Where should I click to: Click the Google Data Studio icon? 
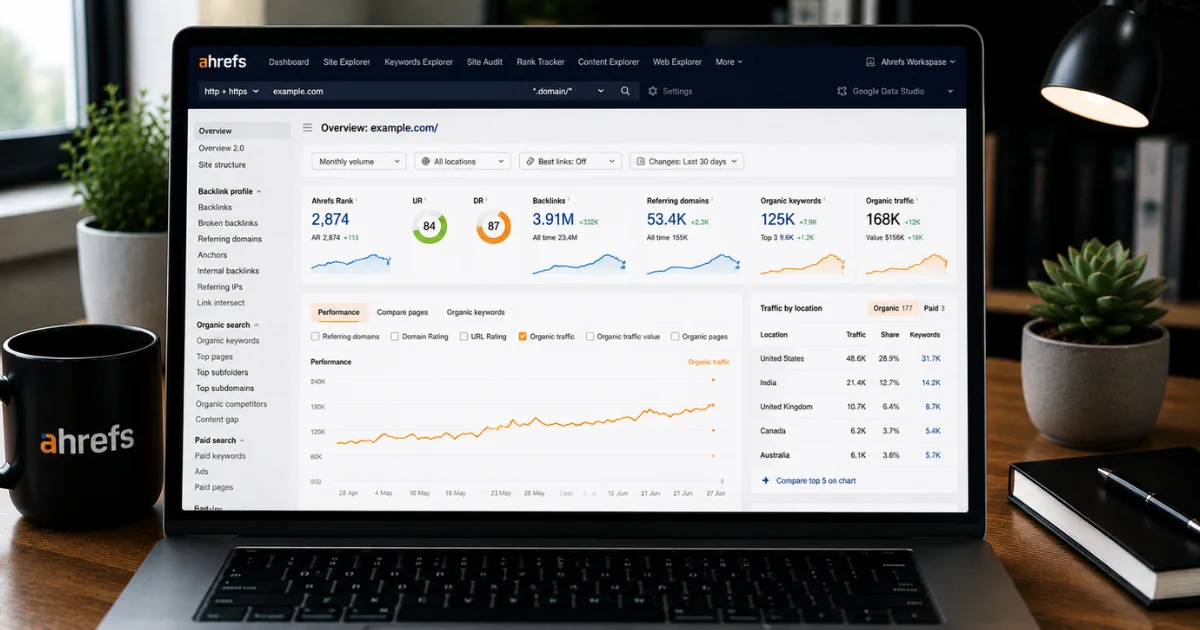842,91
